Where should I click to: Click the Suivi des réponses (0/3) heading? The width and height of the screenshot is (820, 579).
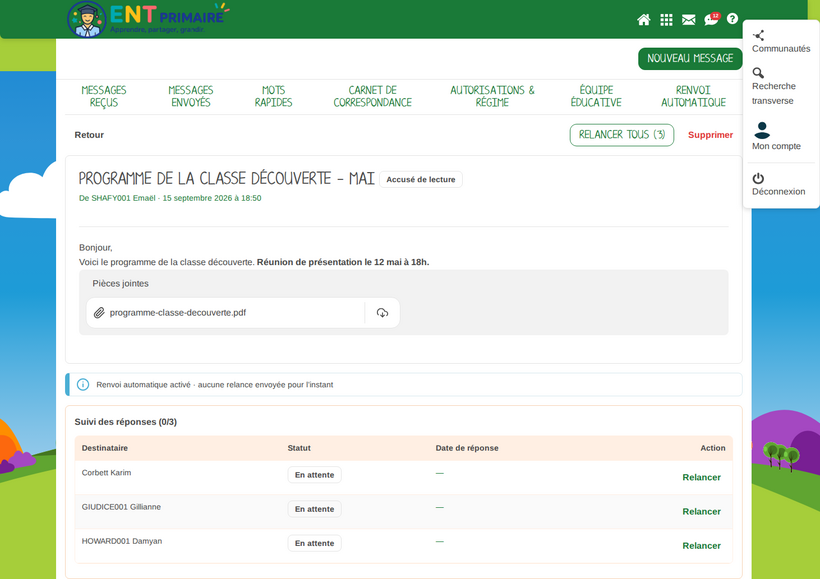coord(126,422)
